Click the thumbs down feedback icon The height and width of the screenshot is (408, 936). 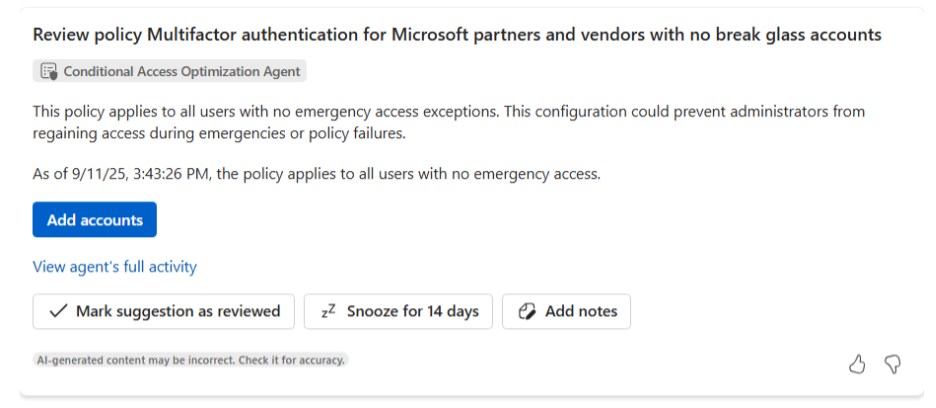point(893,364)
